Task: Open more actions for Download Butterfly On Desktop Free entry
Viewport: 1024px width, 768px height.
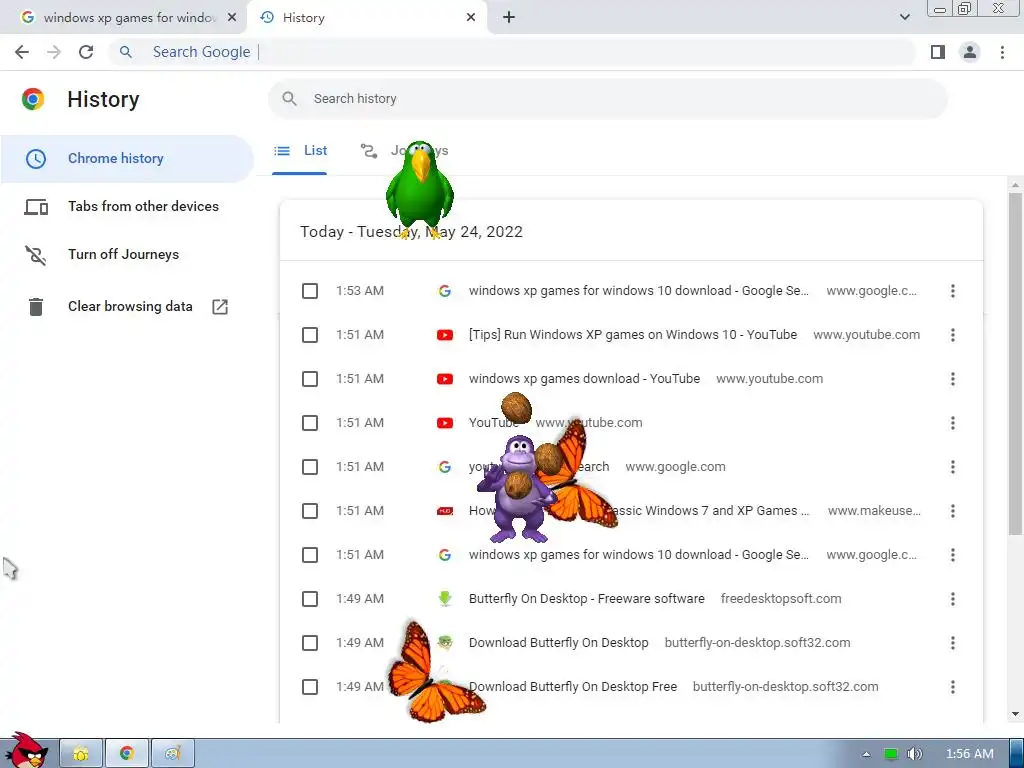Action: (953, 687)
